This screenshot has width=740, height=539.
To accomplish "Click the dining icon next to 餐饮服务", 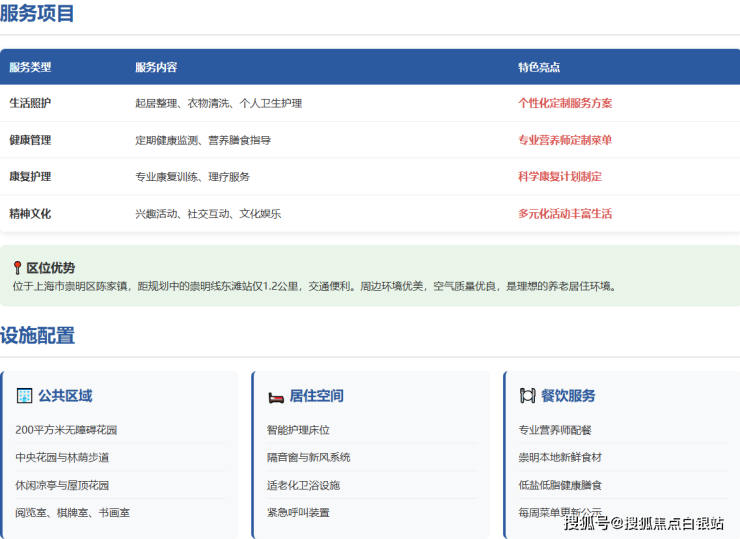I will 527,396.
